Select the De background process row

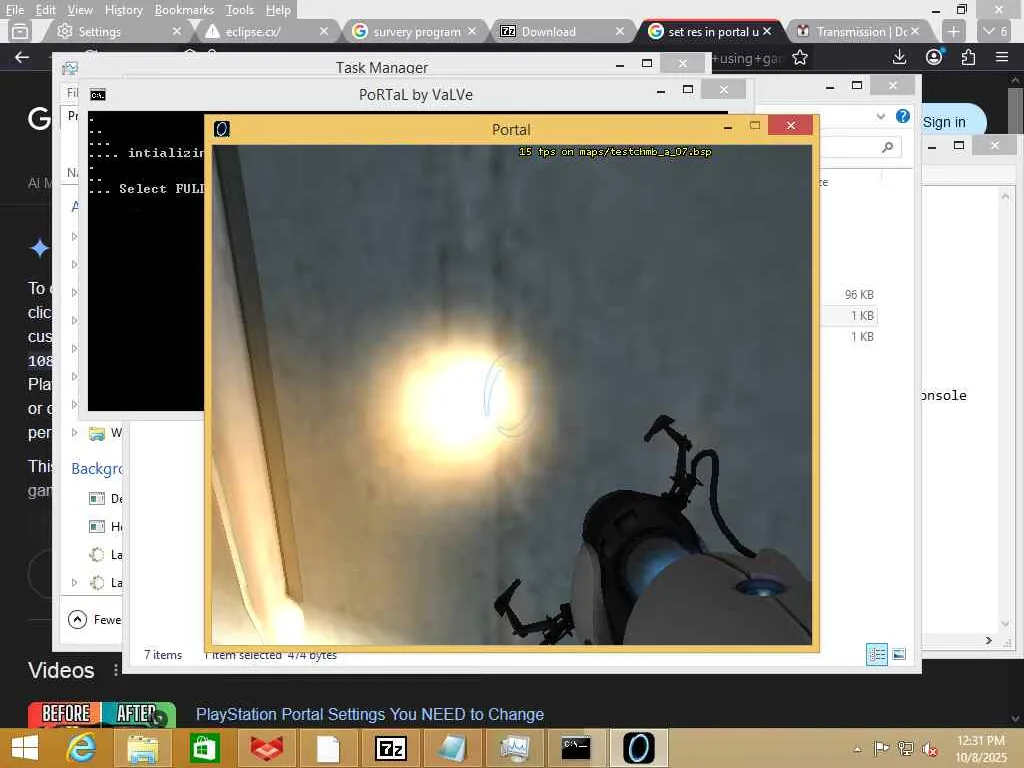pyautogui.click(x=105, y=498)
